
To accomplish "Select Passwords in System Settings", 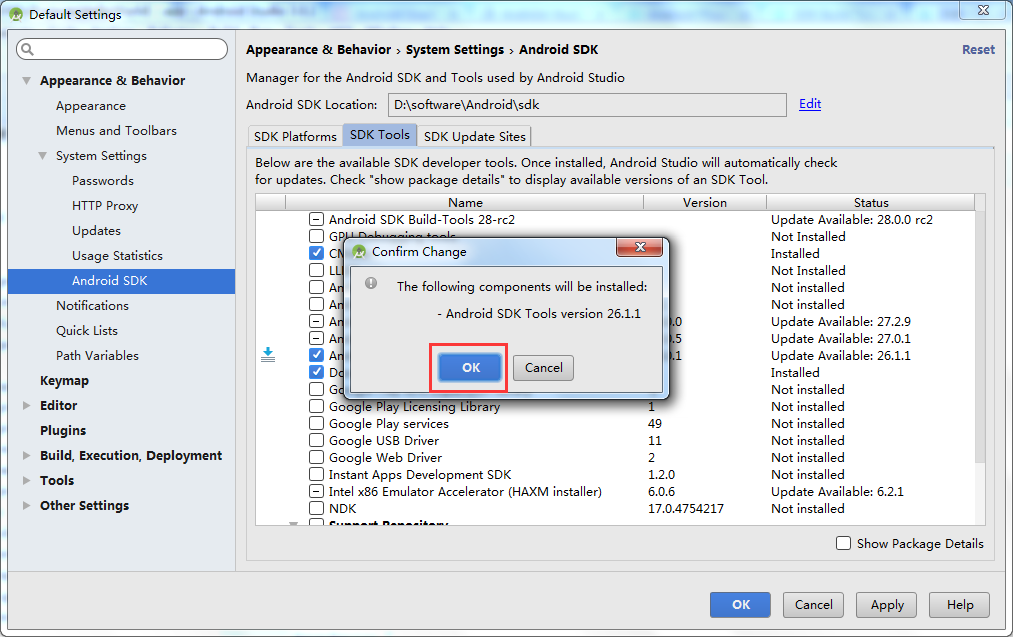I will 103,181.
